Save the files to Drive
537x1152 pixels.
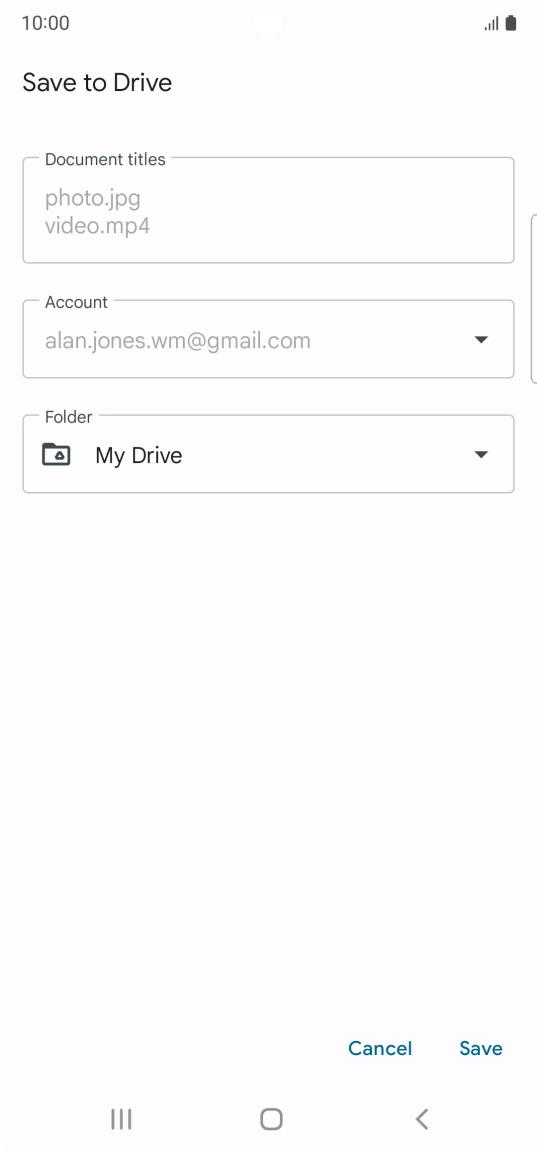[x=481, y=1048]
